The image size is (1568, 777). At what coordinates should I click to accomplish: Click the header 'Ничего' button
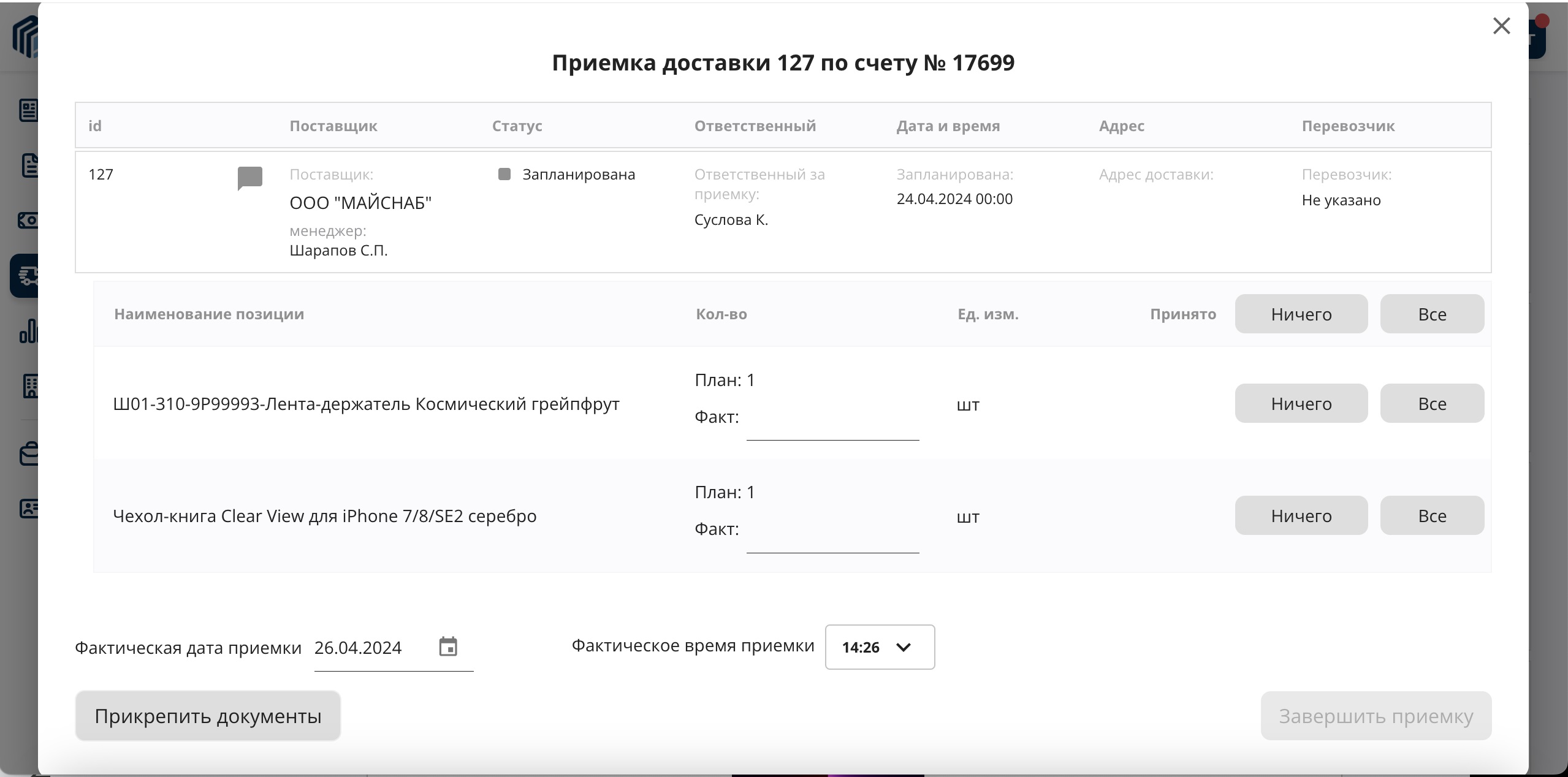(1301, 314)
